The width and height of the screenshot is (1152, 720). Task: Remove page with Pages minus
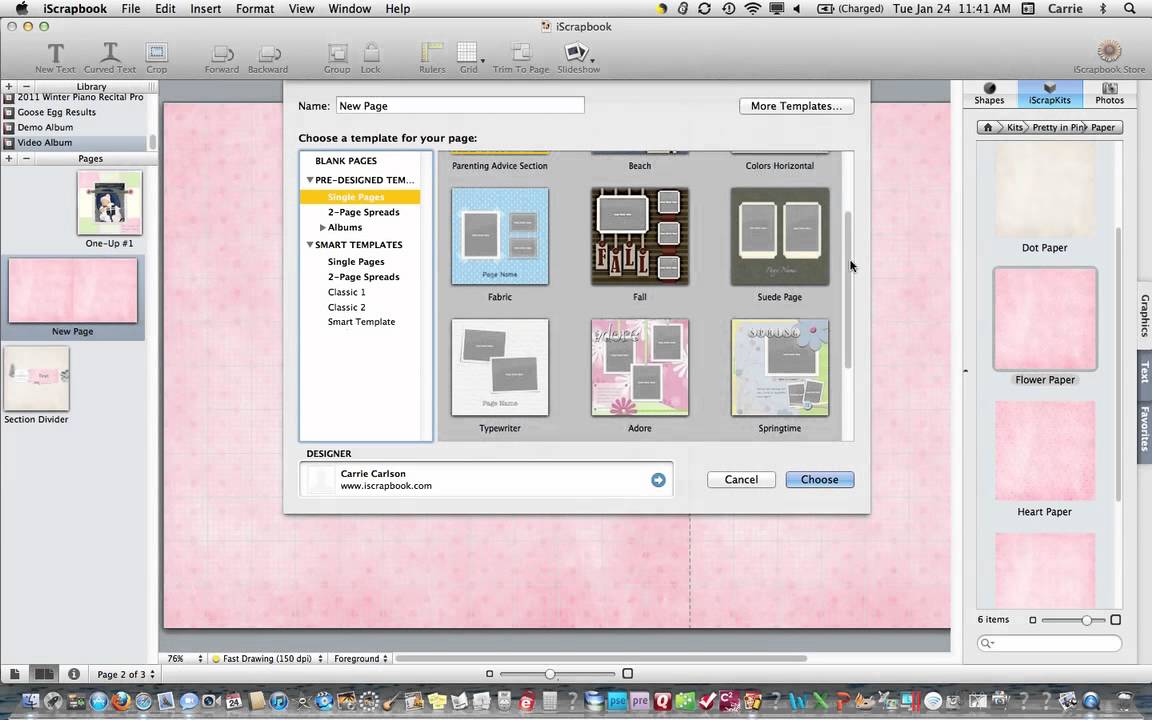(x=26, y=158)
